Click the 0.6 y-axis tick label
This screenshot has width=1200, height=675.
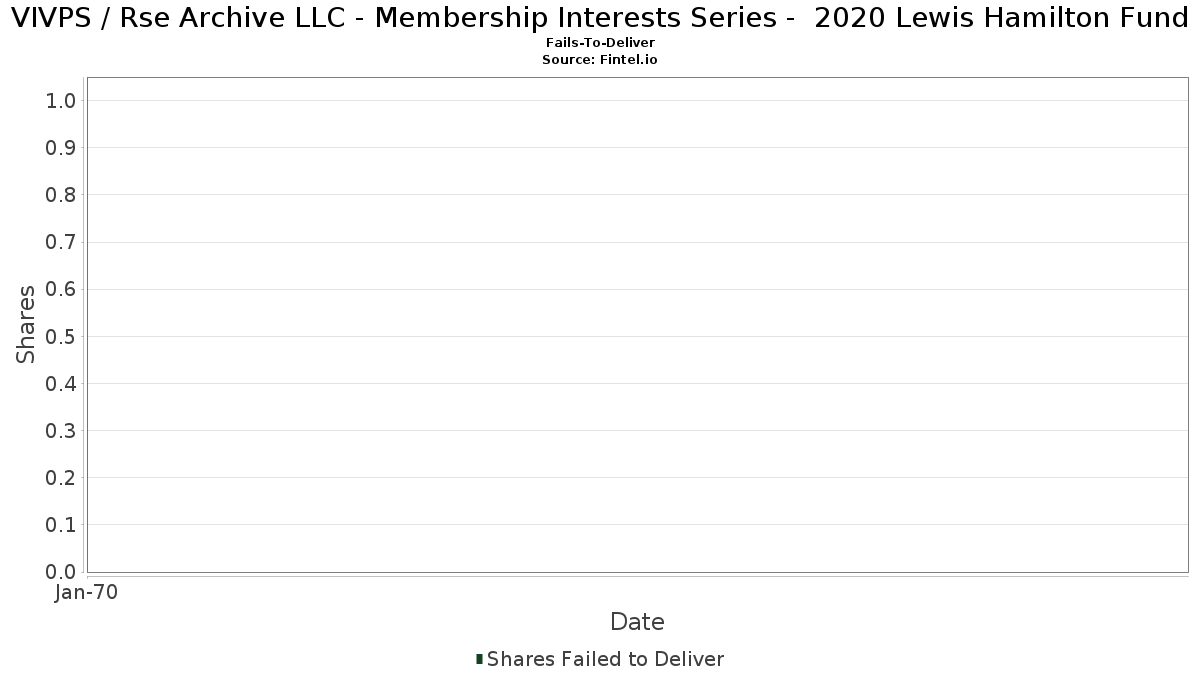click(61, 289)
